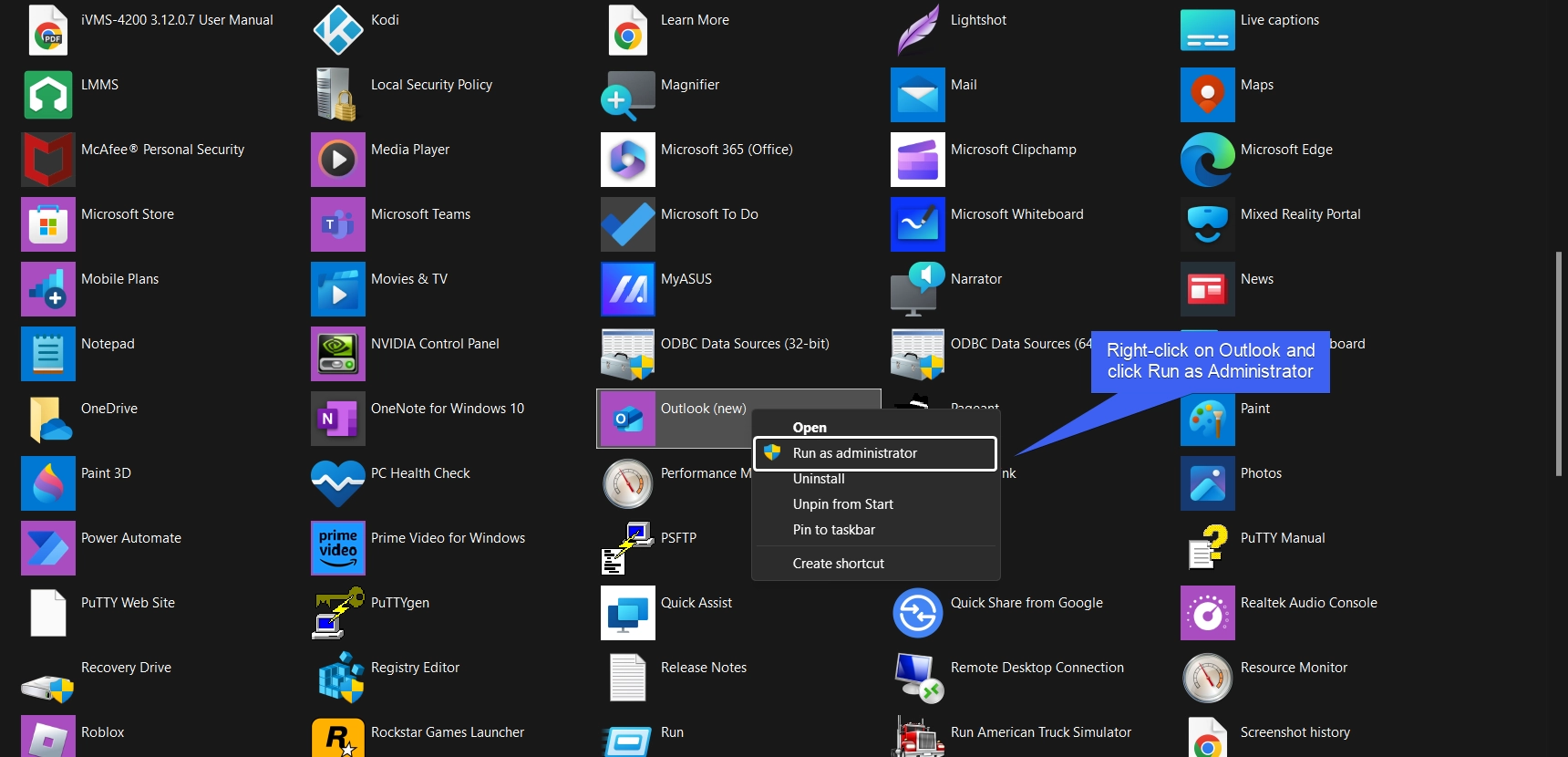Open the Microsoft Whiteboard icon
This screenshot has width=1568, height=757.
918,224
